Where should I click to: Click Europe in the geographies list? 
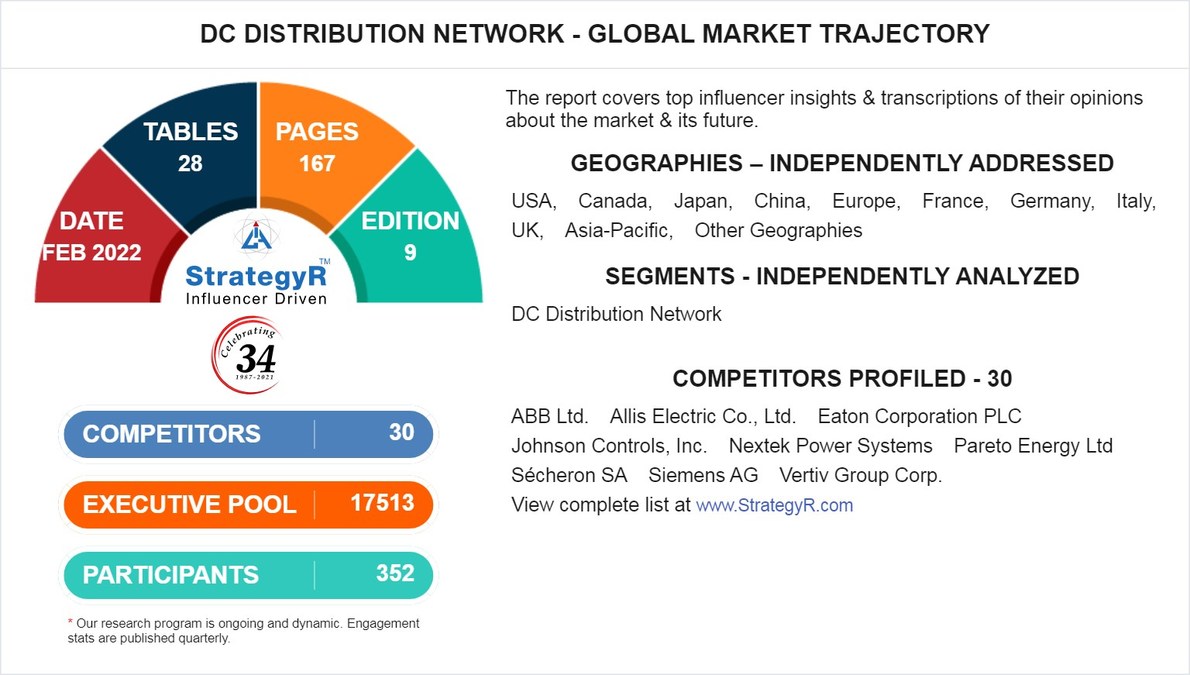(866, 201)
